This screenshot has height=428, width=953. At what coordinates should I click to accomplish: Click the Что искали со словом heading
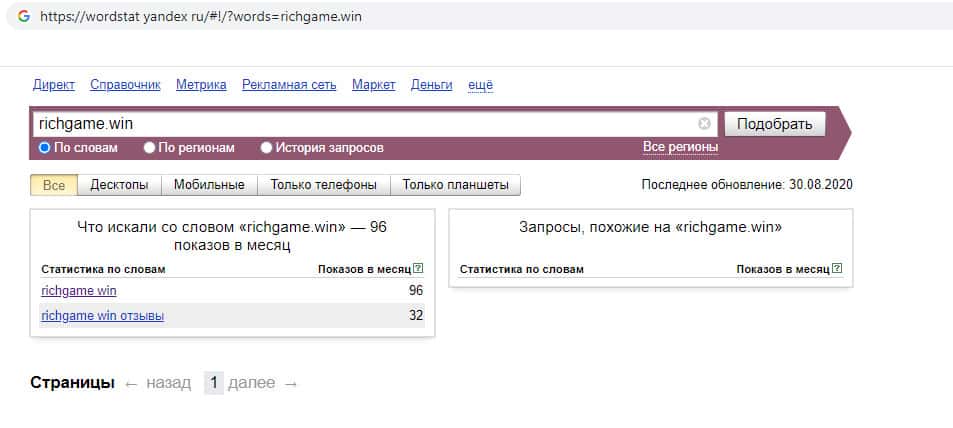tap(232, 236)
